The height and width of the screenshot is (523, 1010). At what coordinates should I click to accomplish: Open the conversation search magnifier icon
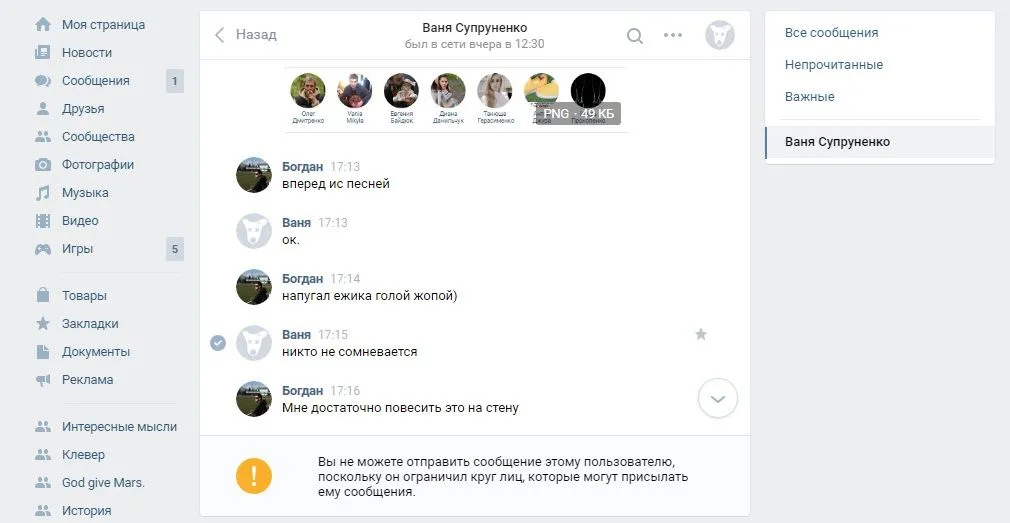tap(634, 35)
